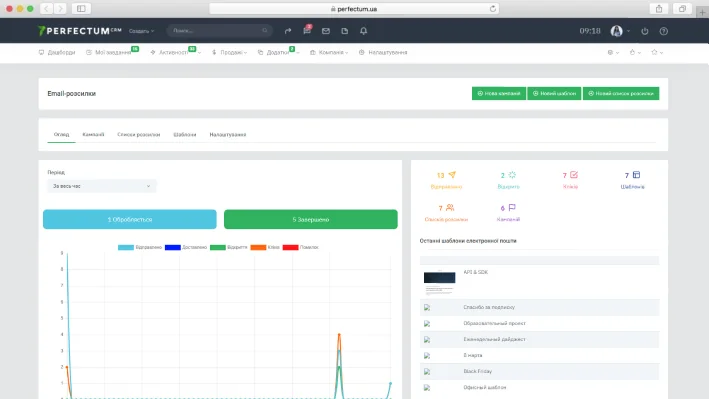
Task: Expand the user avatar dropdown menu
Action: click(620, 31)
